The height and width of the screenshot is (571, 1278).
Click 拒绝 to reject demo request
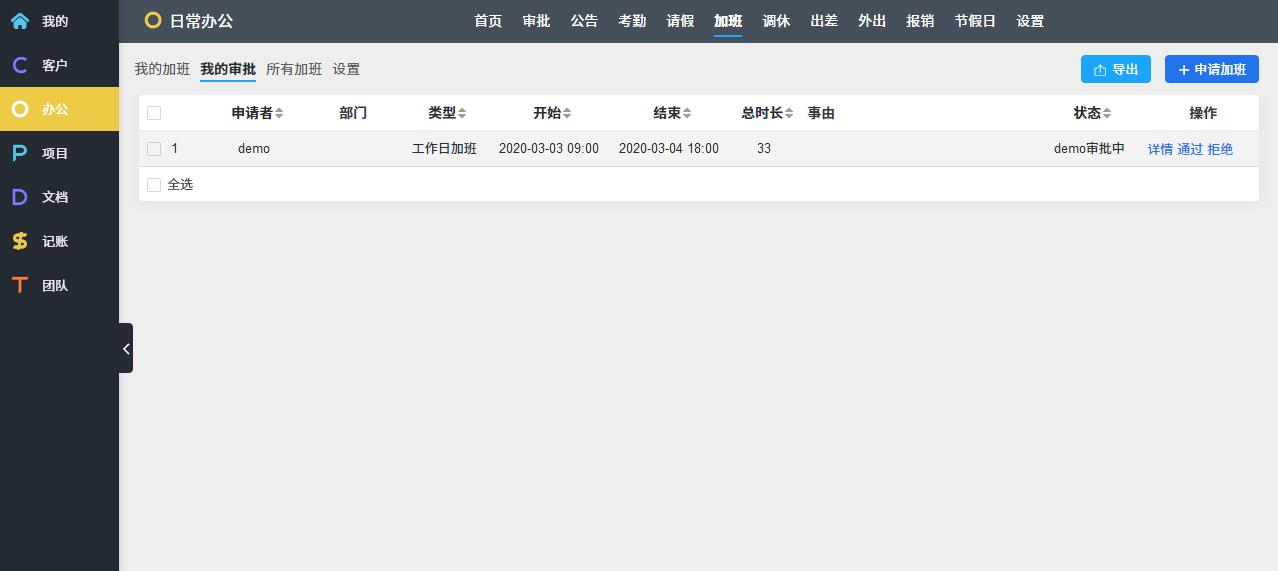[1220, 149]
